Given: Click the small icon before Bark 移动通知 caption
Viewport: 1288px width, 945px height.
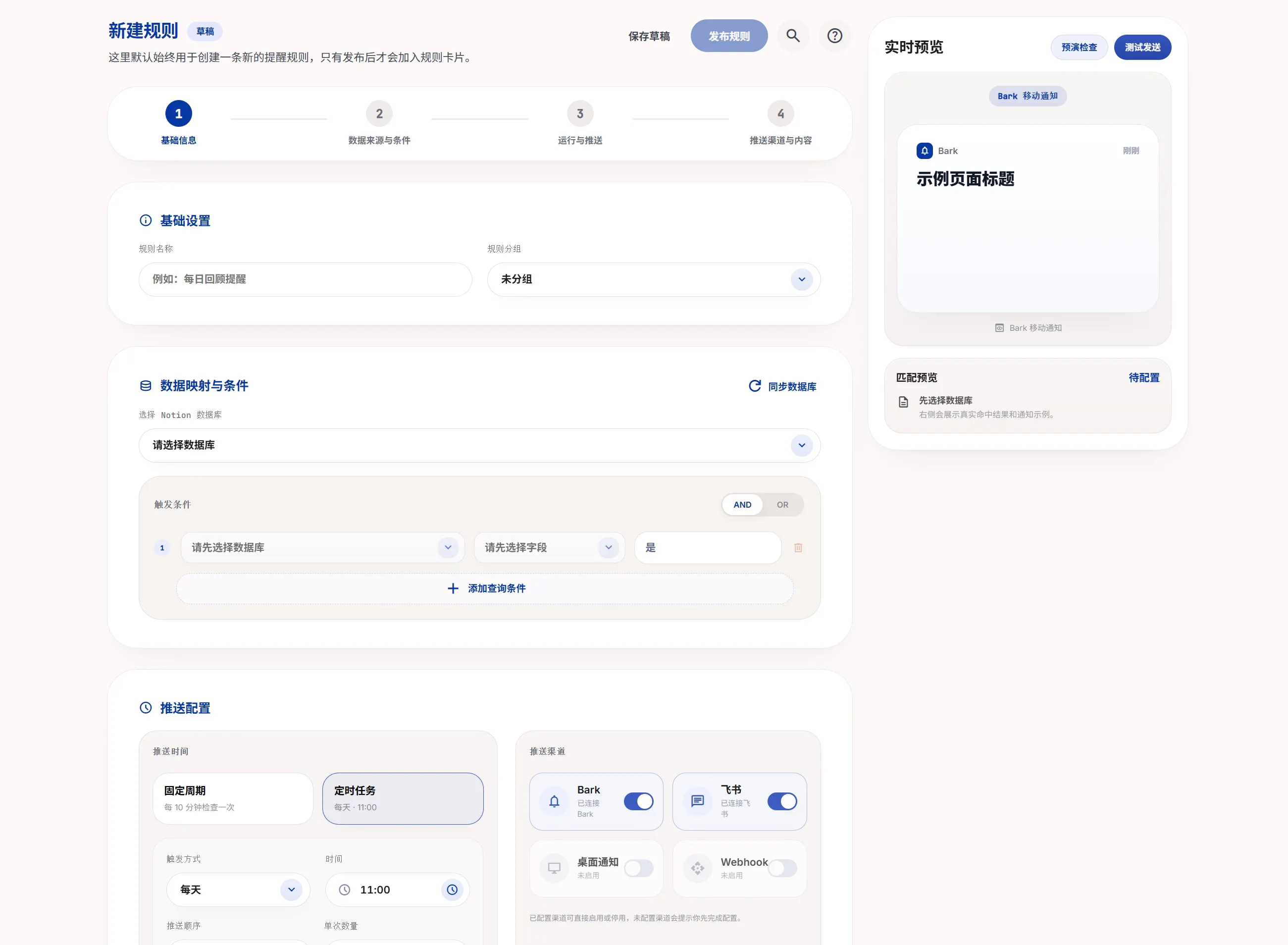Looking at the screenshot, I should [1000, 328].
